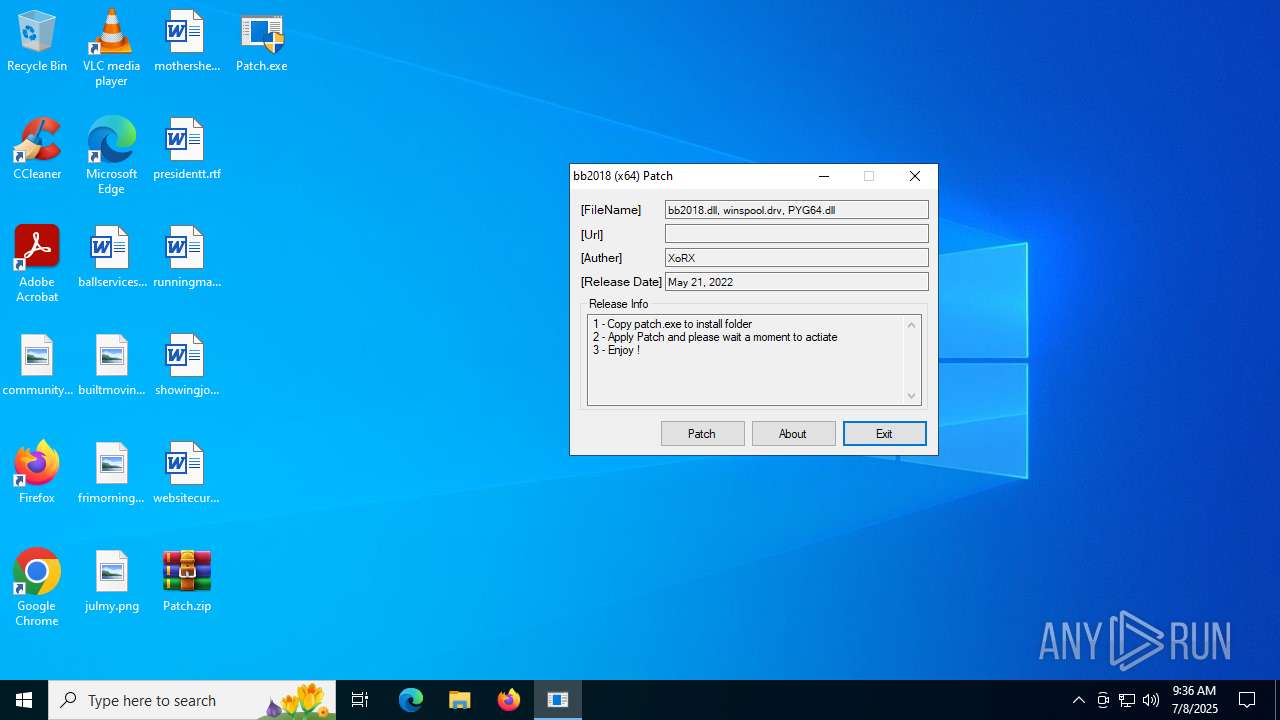This screenshot has width=1280, height=720.
Task: Select the julmy.png file icon
Action: pyautogui.click(x=111, y=582)
